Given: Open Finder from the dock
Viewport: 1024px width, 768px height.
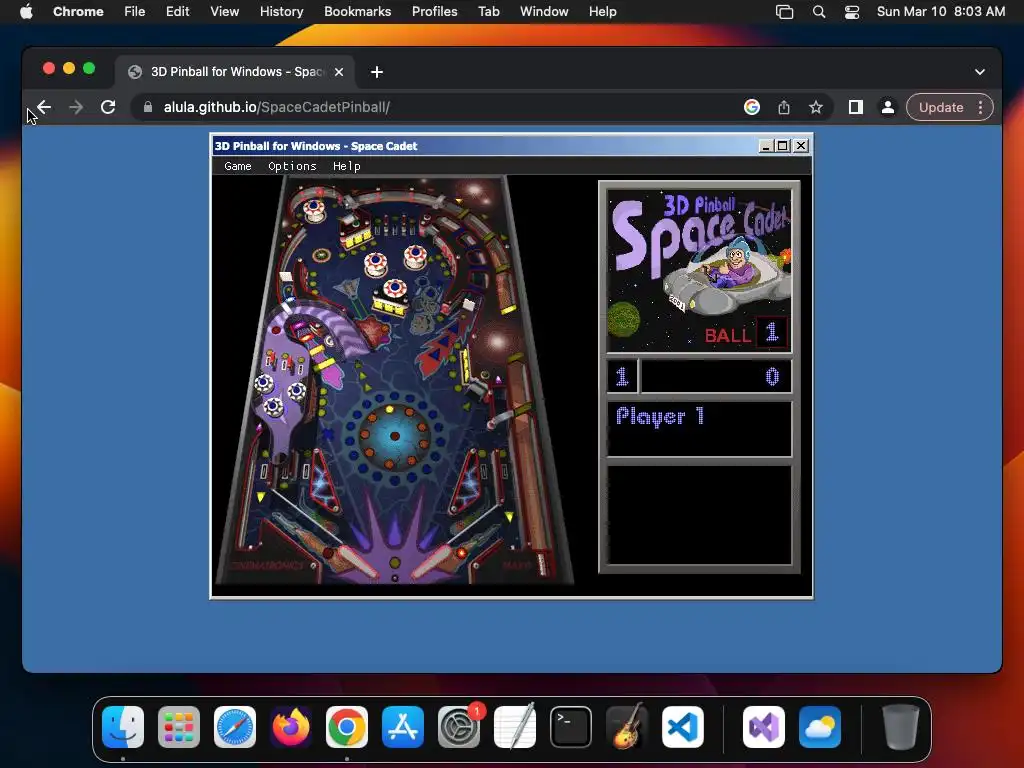Looking at the screenshot, I should pos(123,727).
